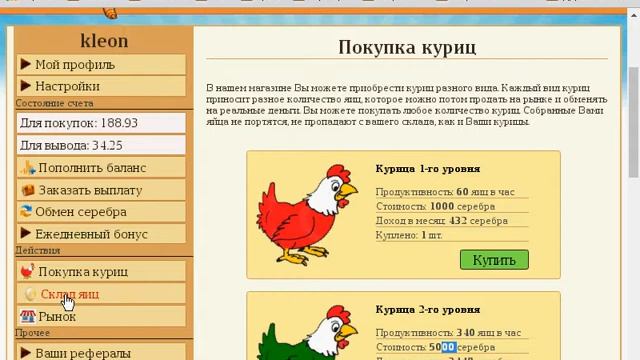The width and height of the screenshot is (640, 360).
Task: Click the triangle arrow beside Ваши рефералы
Action: click(x=26, y=352)
